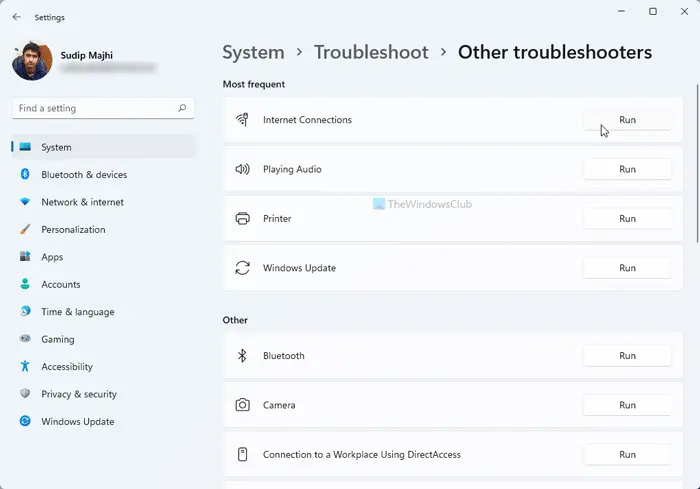Click the Apps sidebar icon
The height and width of the screenshot is (489, 700).
point(25,256)
